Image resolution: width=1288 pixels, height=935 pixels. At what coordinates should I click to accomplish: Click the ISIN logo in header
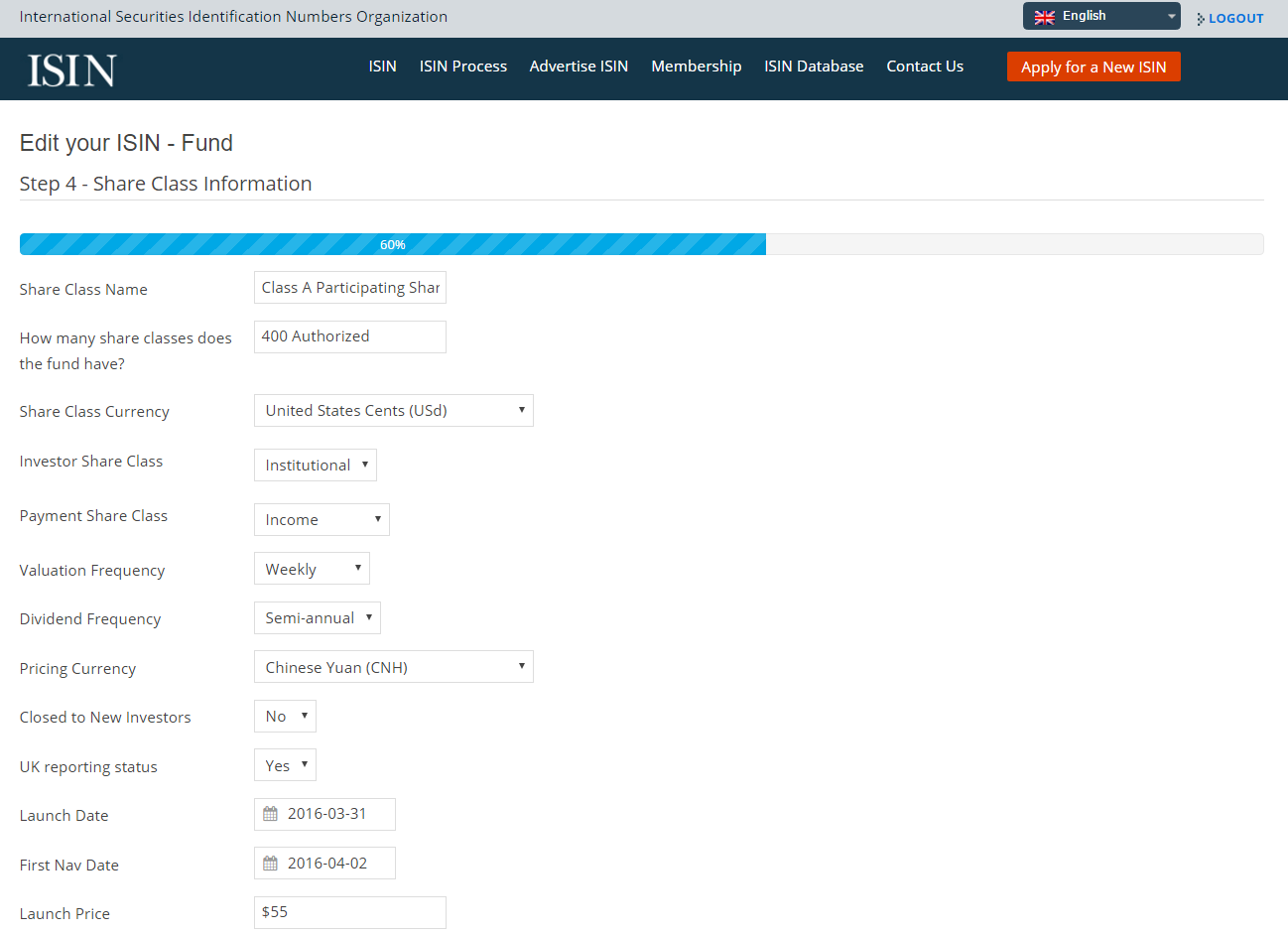(71, 70)
